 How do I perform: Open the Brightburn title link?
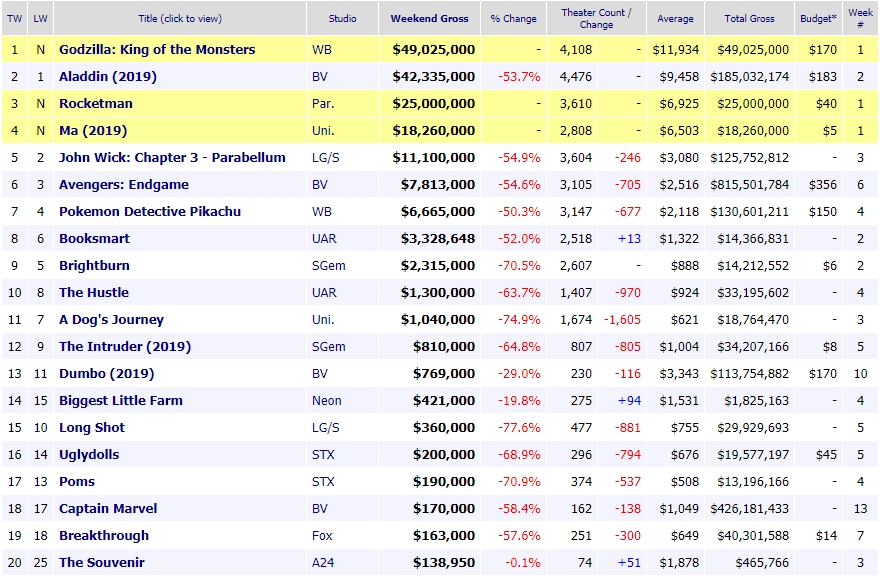(94, 265)
